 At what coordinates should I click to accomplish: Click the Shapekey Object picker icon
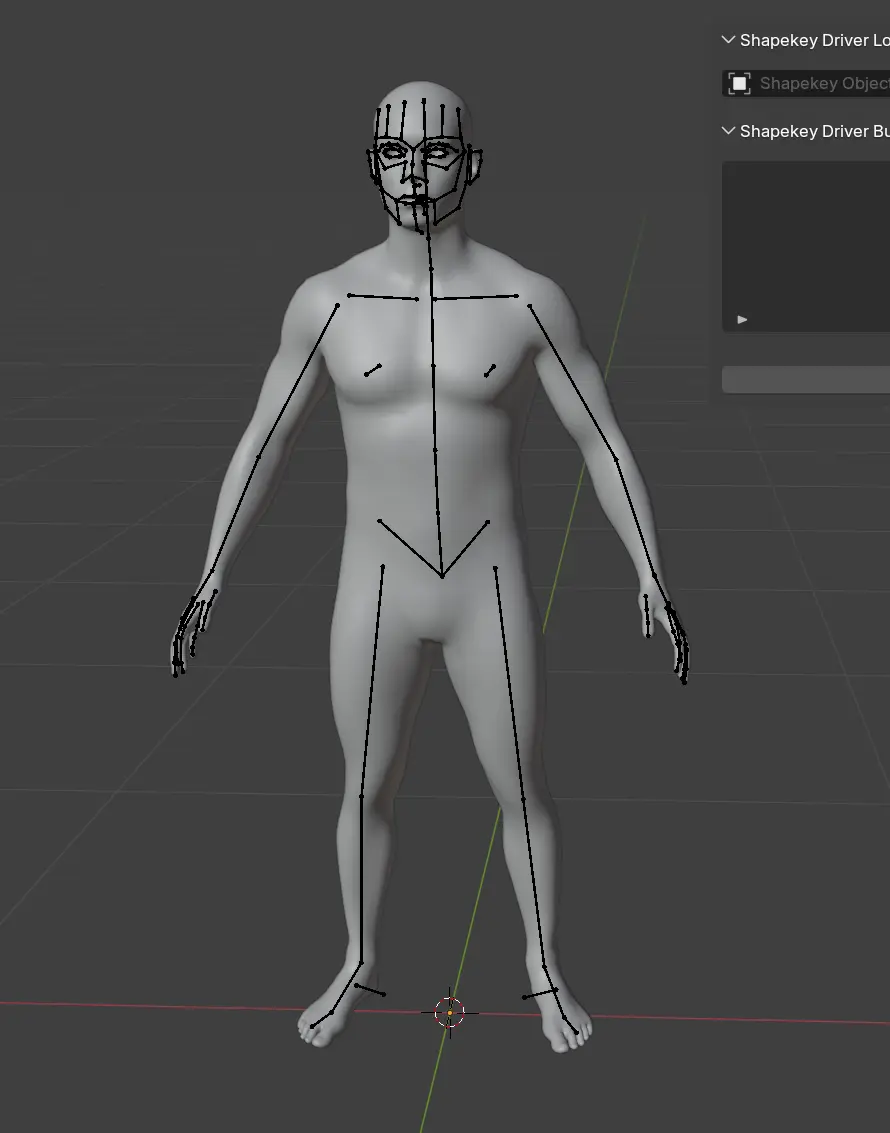click(740, 84)
